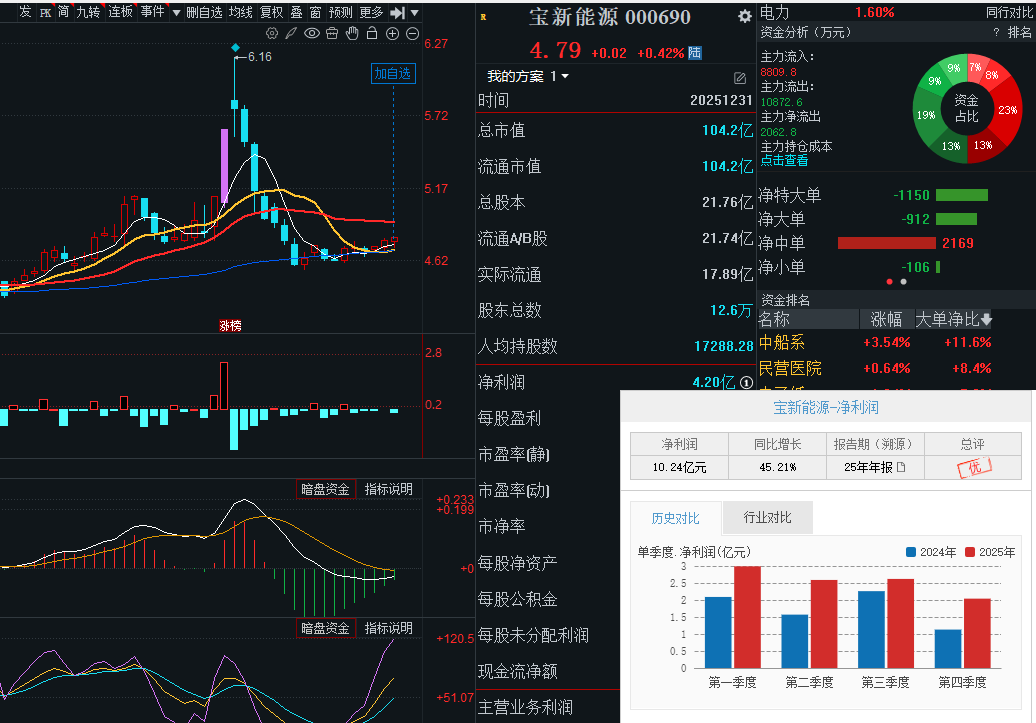Toggle 复权 price adjustment option

[x=271, y=12]
